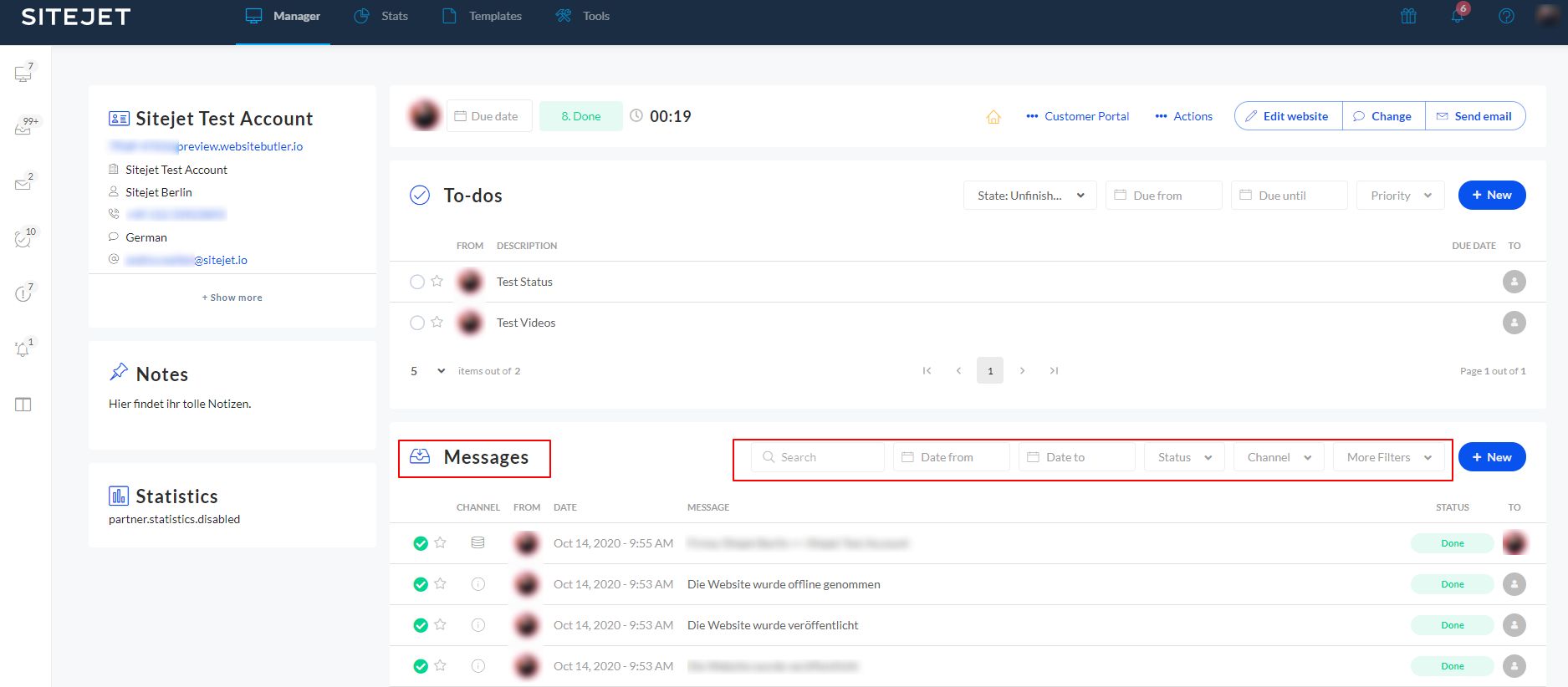Mark Test Status to-do as complete
Screen dimensions: 1568x687
coord(416,282)
